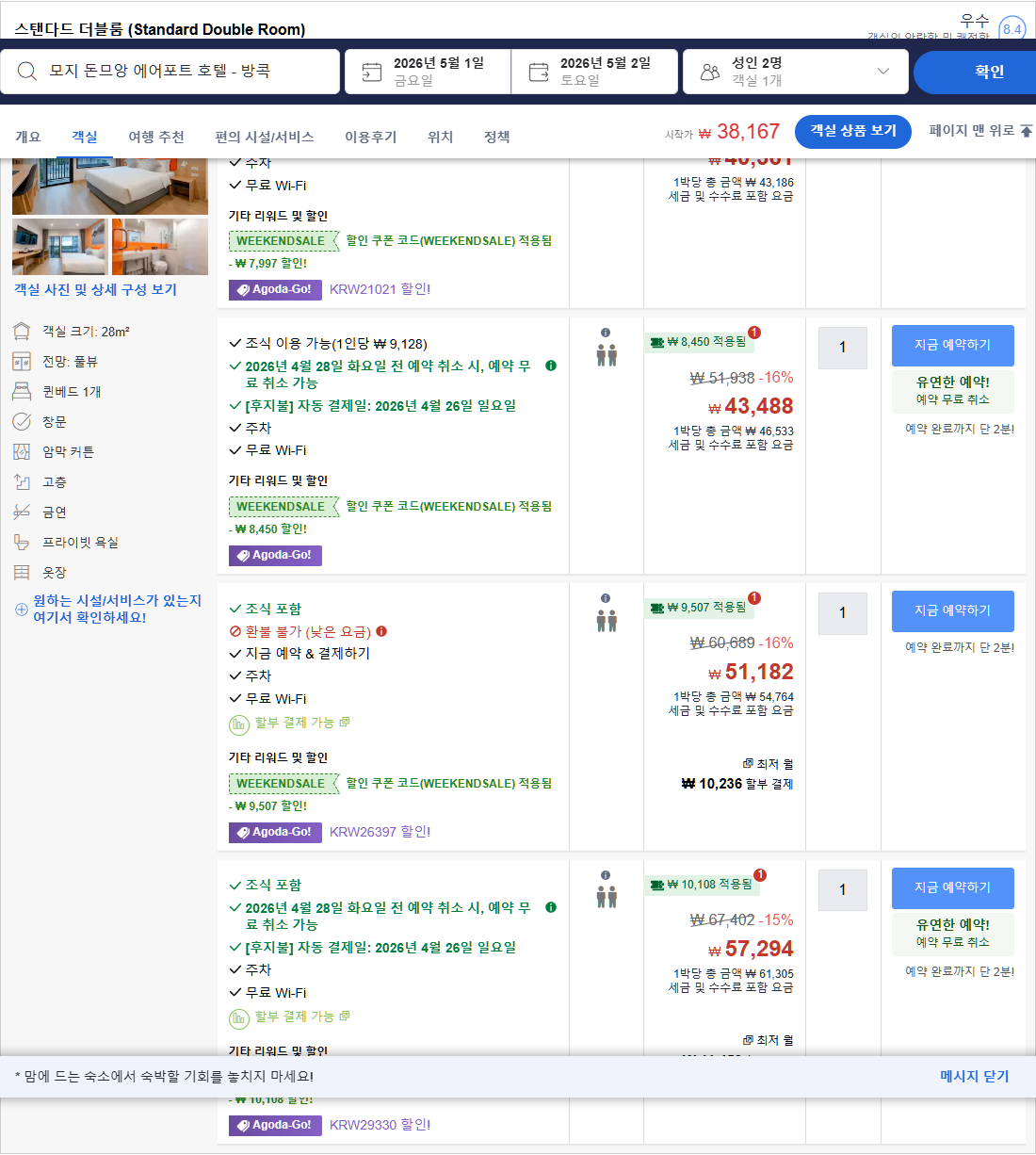Switch to the 위치 tab
Screen dimensions: 1036x1155
coord(439,136)
